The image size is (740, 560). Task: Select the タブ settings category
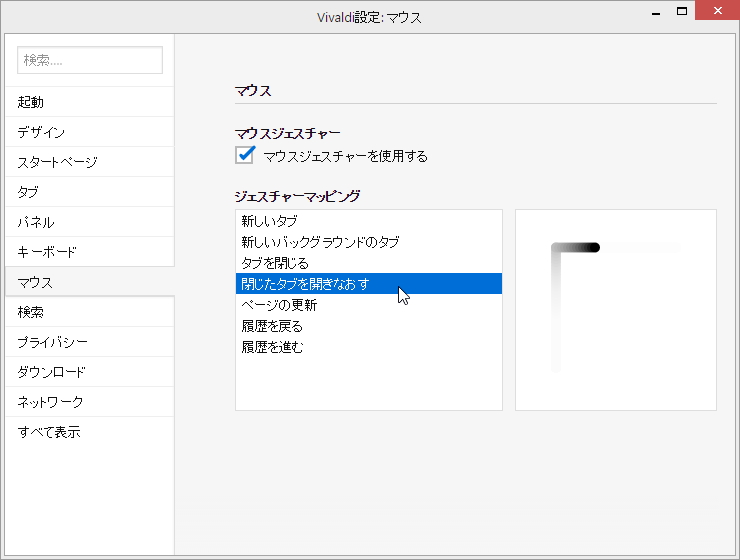(x=90, y=192)
